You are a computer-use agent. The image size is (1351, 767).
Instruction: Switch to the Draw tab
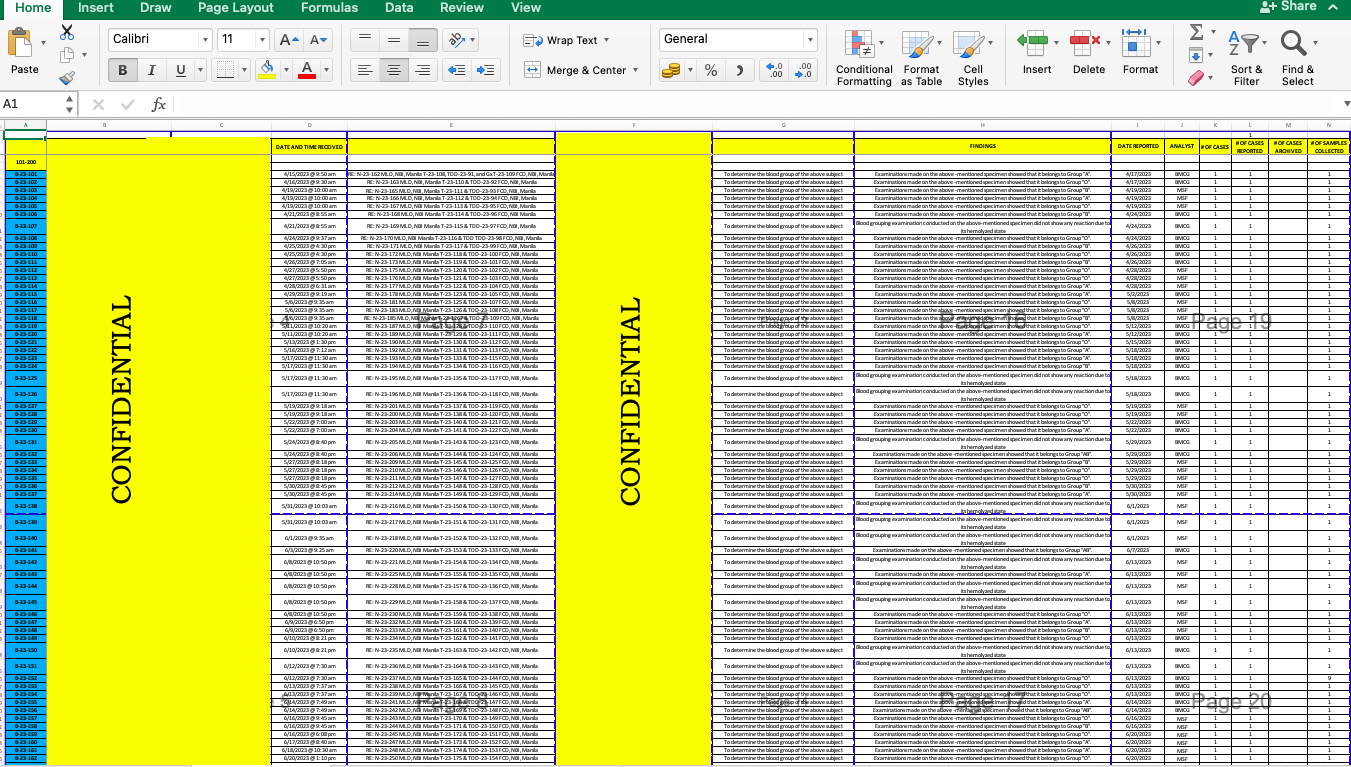point(155,8)
